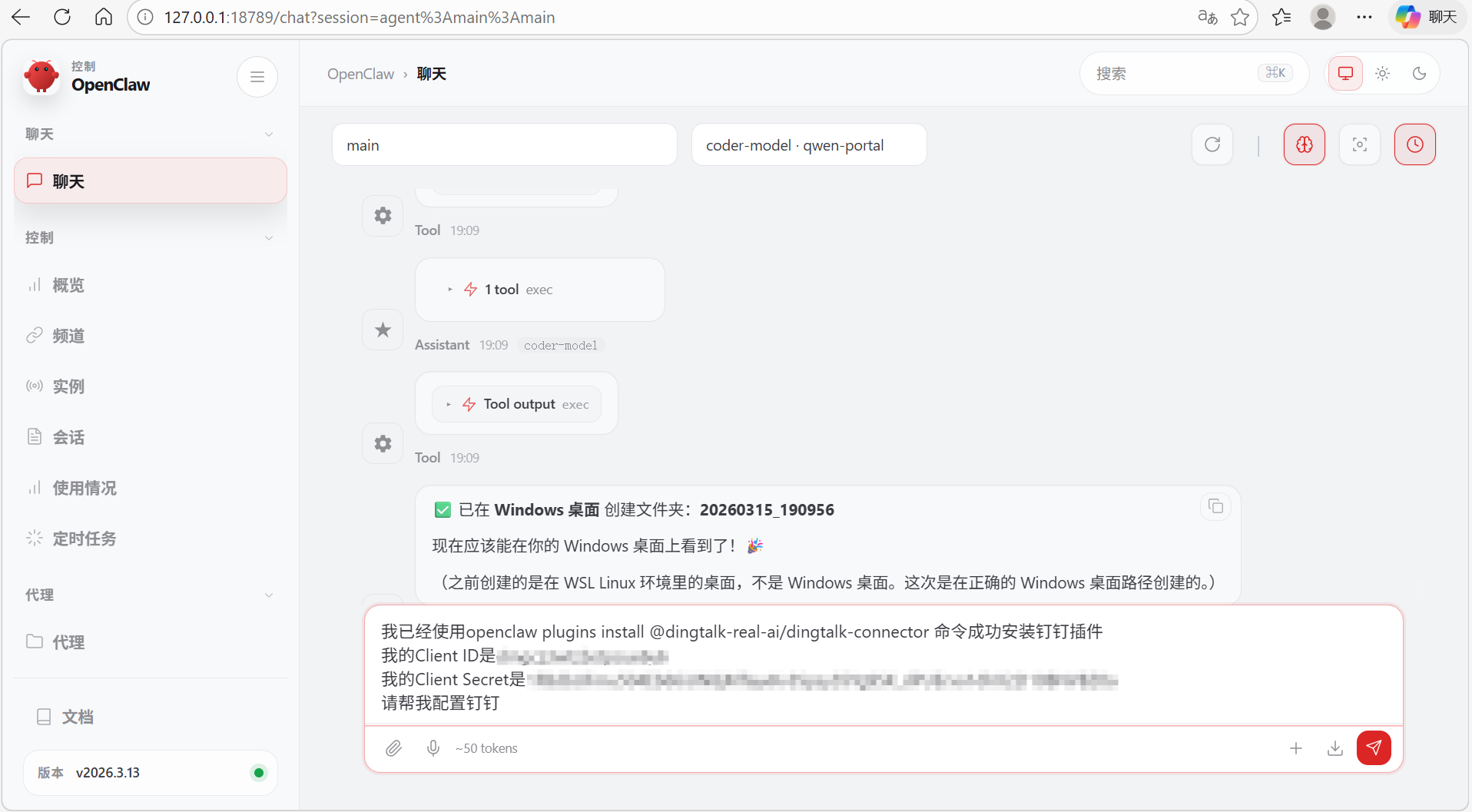Toggle the brain thinking display button
Image resolution: width=1472 pixels, height=812 pixels.
click(x=1305, y=144)
